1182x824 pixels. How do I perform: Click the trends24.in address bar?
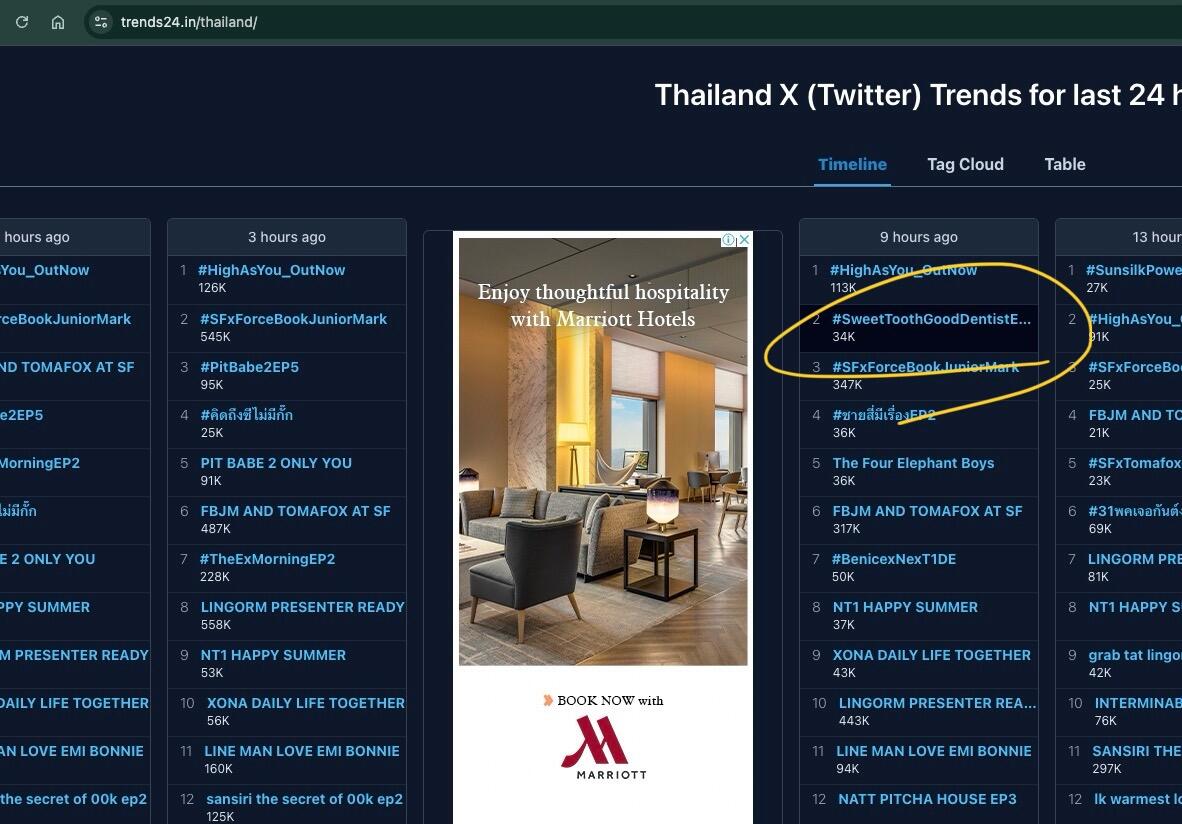(x=189, y=22)
